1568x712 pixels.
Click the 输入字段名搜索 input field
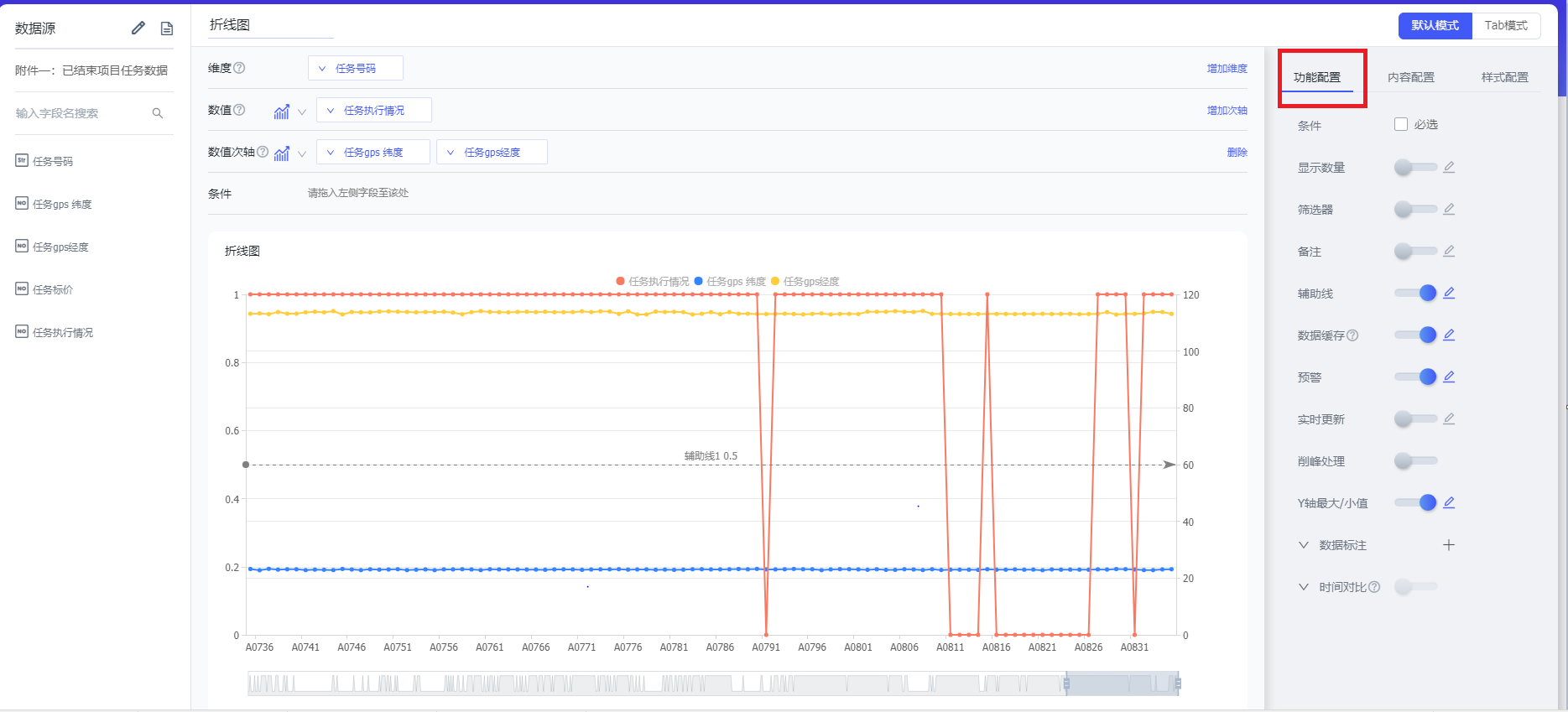coord(80,113)
